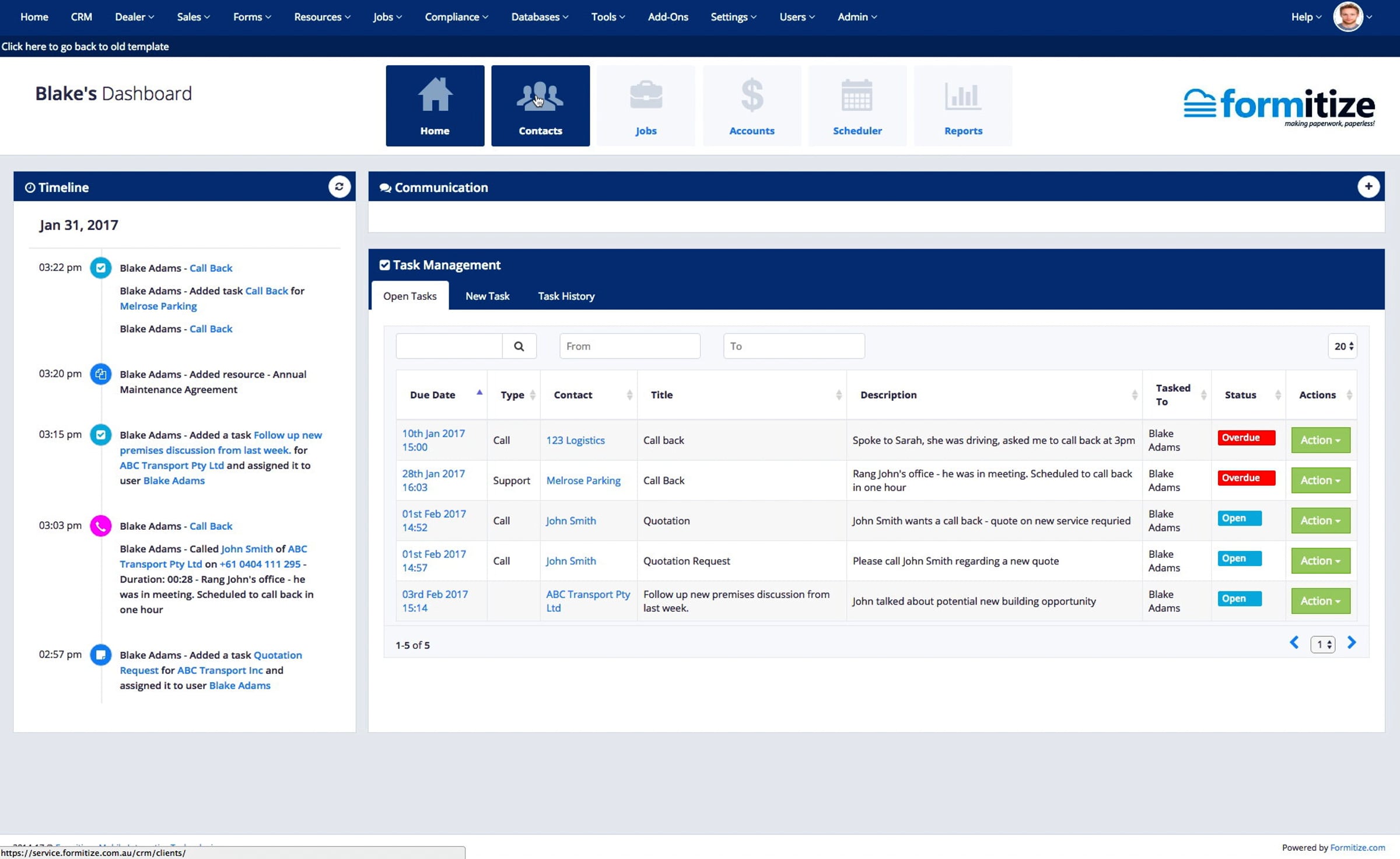
Task: Click the pink phone call timeline marker
Action: point(100,526)
